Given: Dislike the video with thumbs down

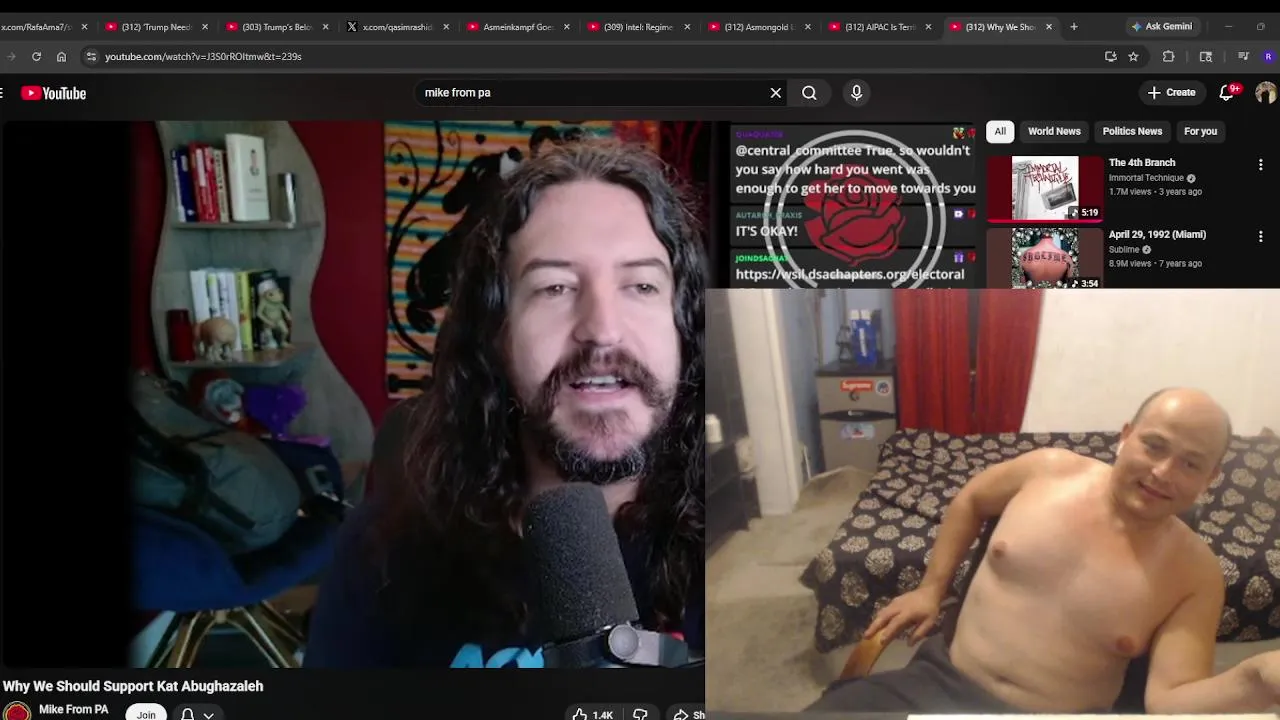Looking at the screenshot, I should [x=640, y=715].
